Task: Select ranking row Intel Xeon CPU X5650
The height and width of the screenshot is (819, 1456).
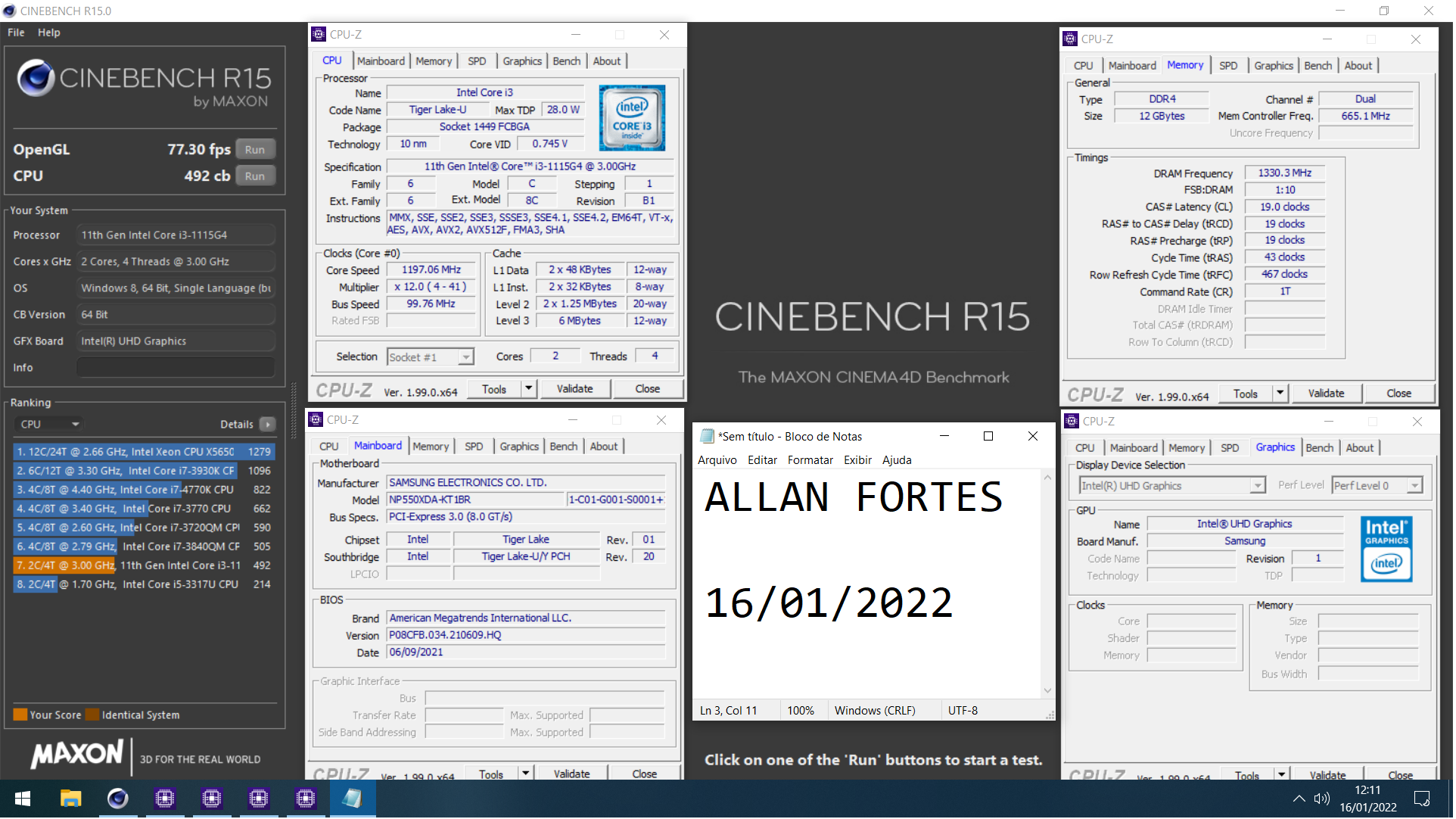Action: pos(144,452)
